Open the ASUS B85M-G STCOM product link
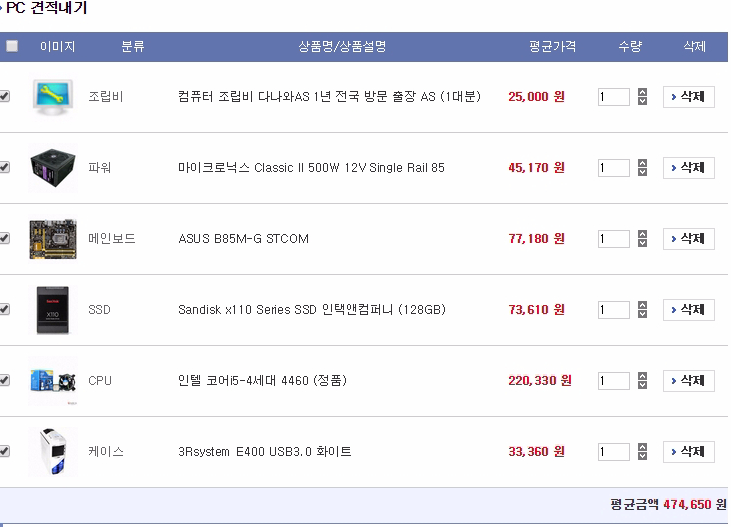 pos(243,239)
